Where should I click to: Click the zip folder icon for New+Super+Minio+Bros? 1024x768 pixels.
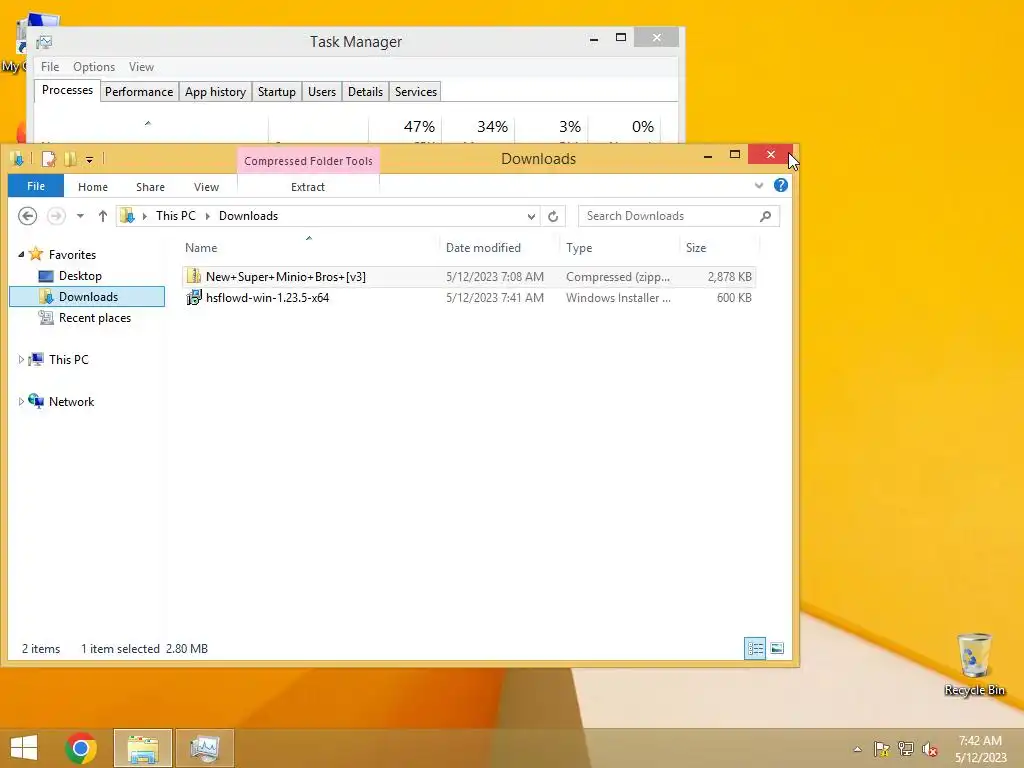coord(193,276)
